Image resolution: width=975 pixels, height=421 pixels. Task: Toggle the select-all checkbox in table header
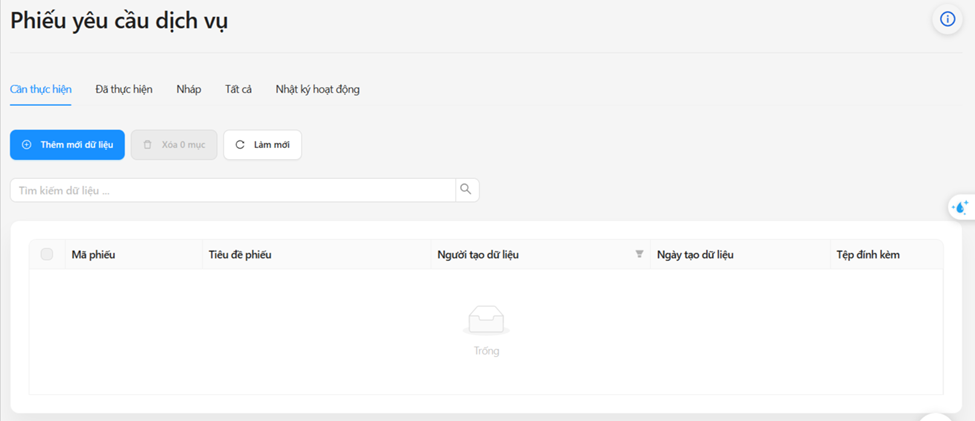pyautogui.click(x=47, y=255)
